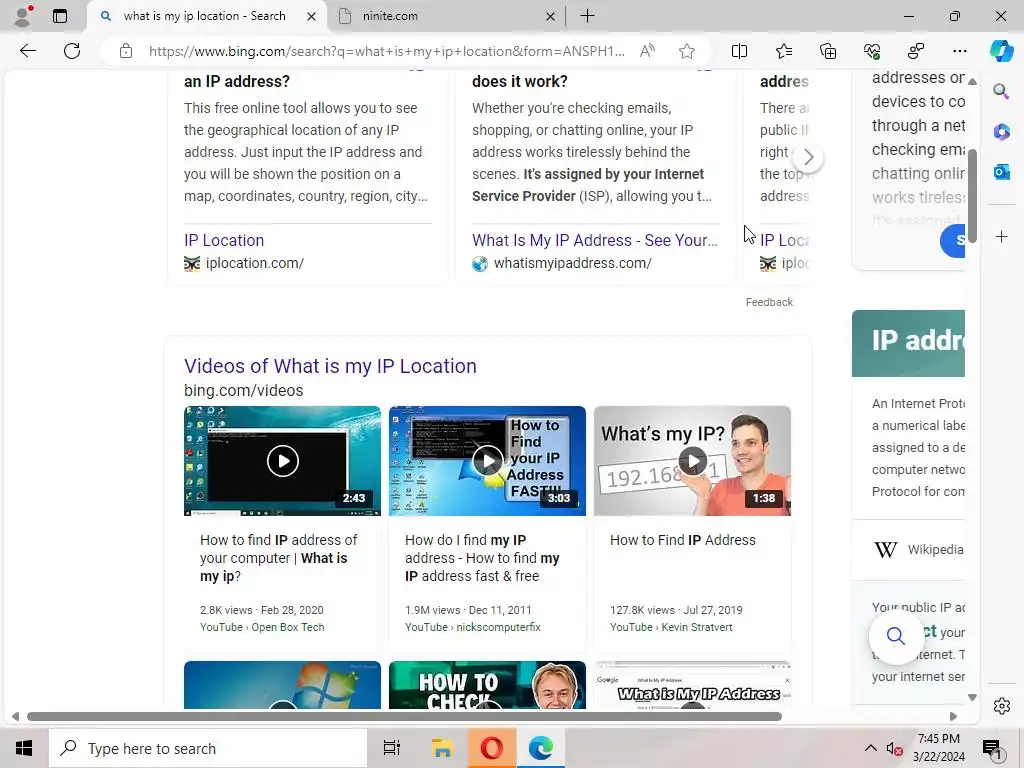Open split screen icon
The width and height of the screenshot is (1024, 768).
(x=739, y=51)
